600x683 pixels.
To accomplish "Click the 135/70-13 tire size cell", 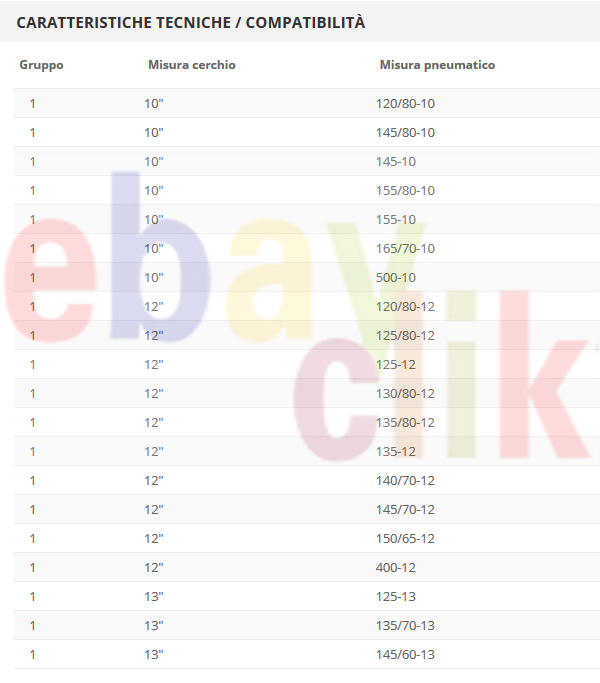I will coord(405,626).
